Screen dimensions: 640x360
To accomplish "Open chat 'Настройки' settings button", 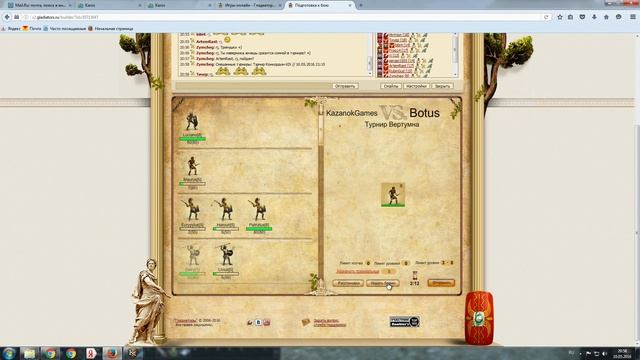I will pos(416,86).
